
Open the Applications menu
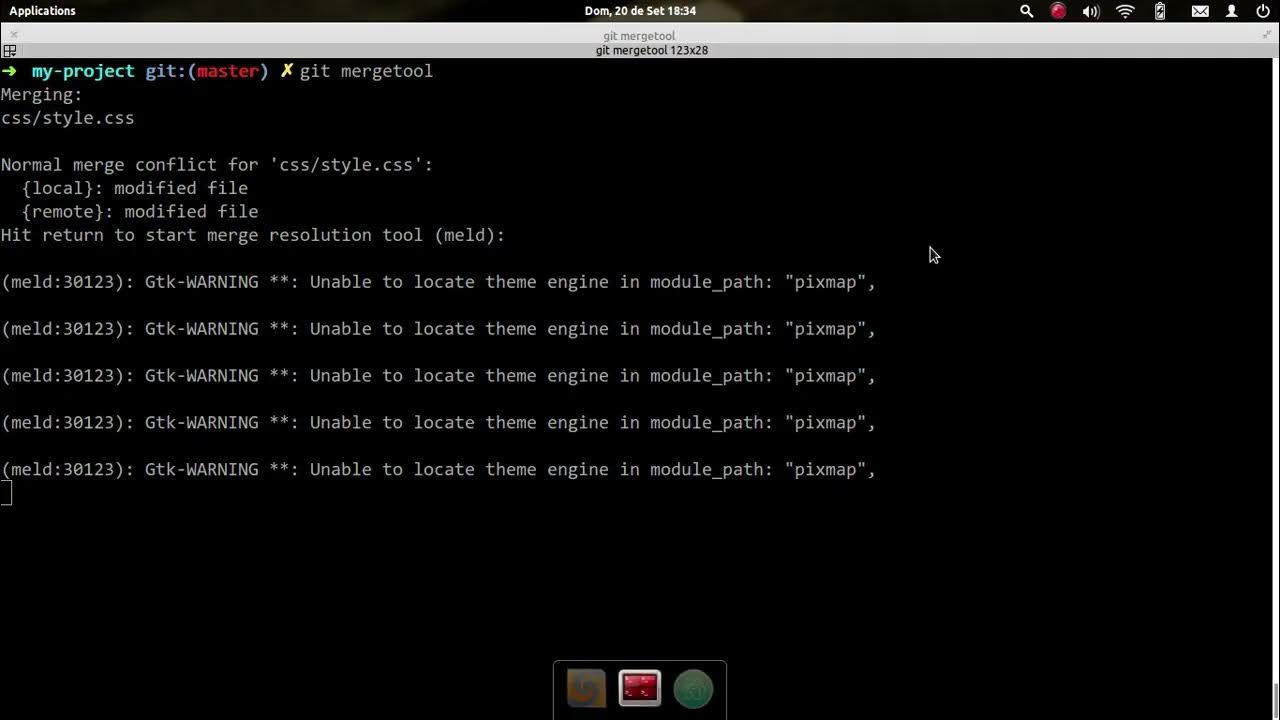(42, 11)
